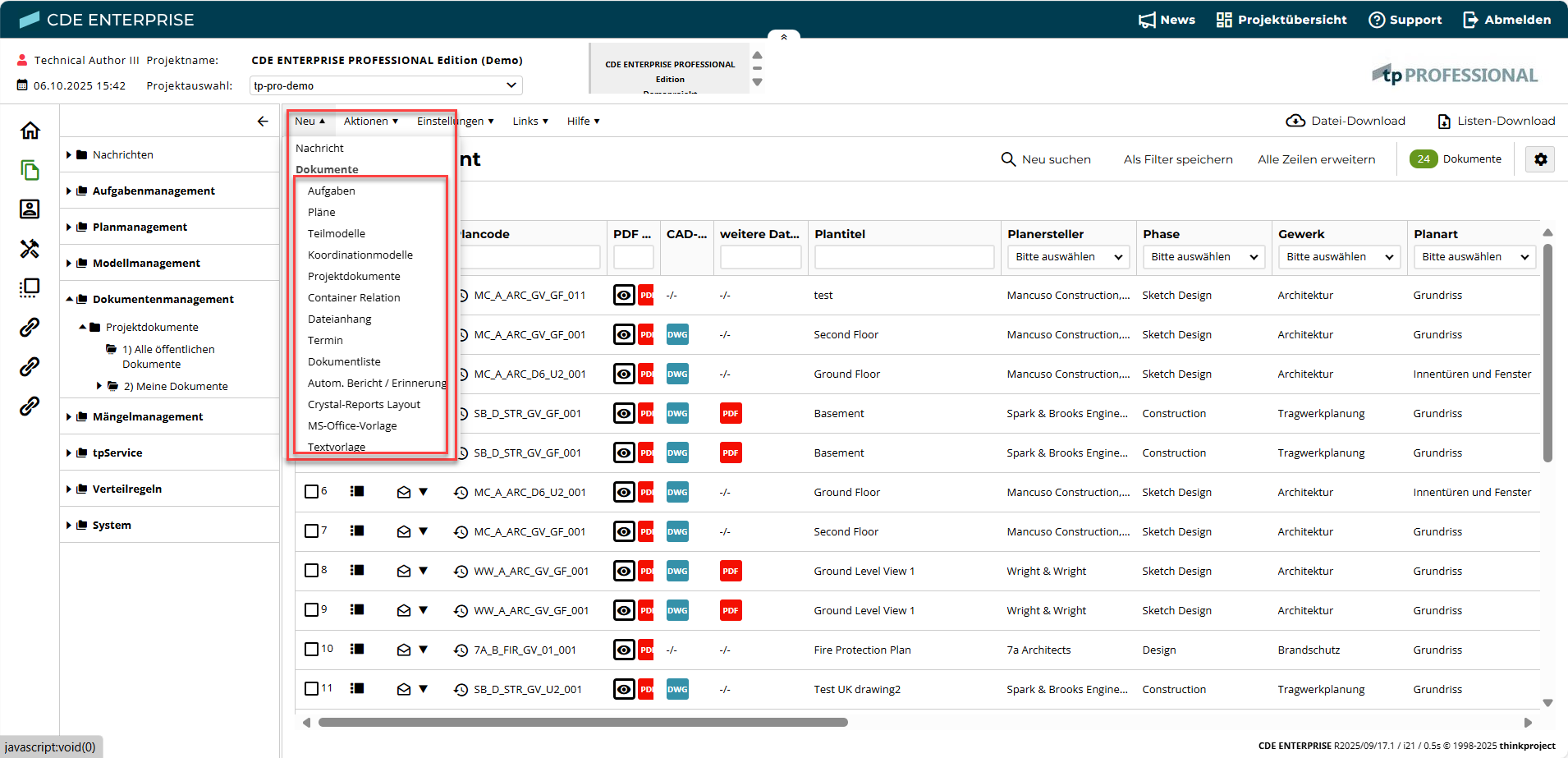Image resolution: width=1568 pixels, height=758 pixels.
Task: Open the red PDF icon in Ground Level View row 8
Action: 730,572
